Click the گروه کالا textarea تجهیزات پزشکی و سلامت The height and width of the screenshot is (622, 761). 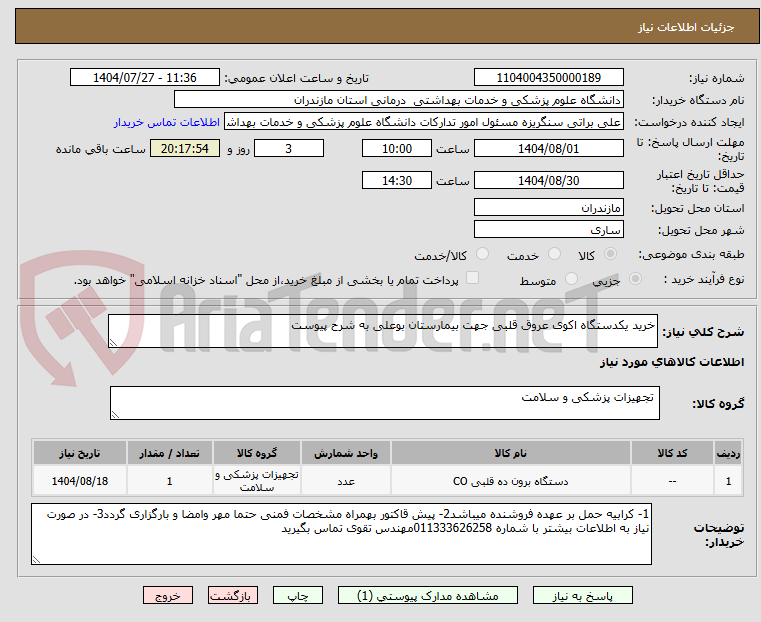385,403
